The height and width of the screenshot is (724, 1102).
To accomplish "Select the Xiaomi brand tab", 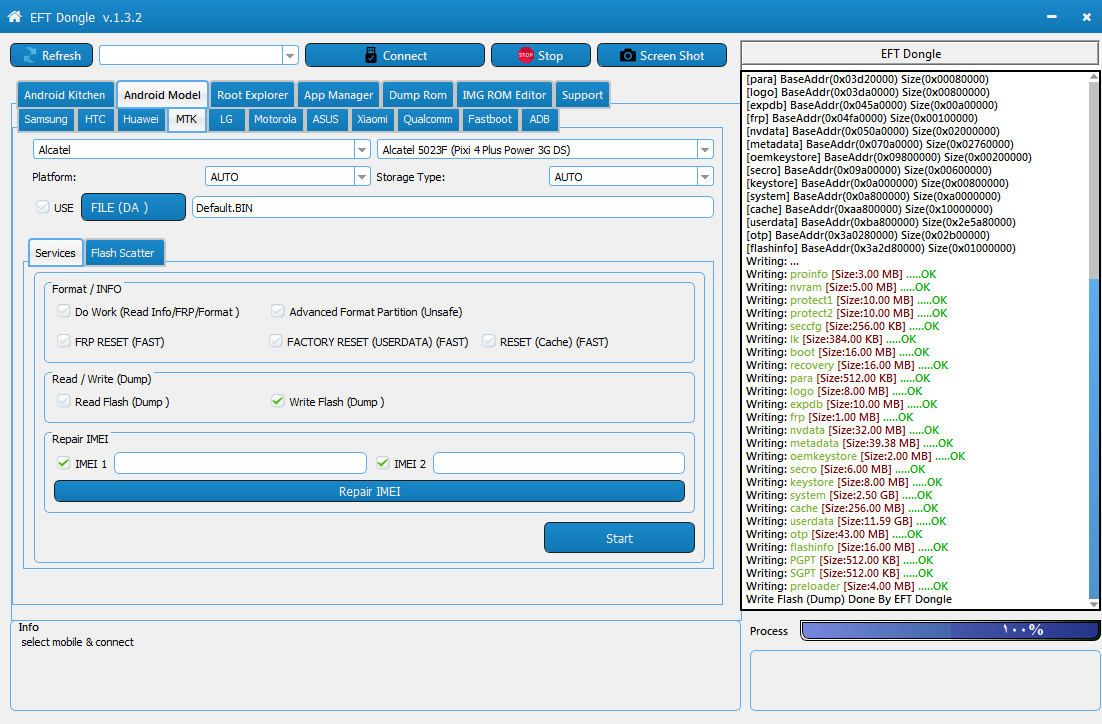I will (372, 119).
